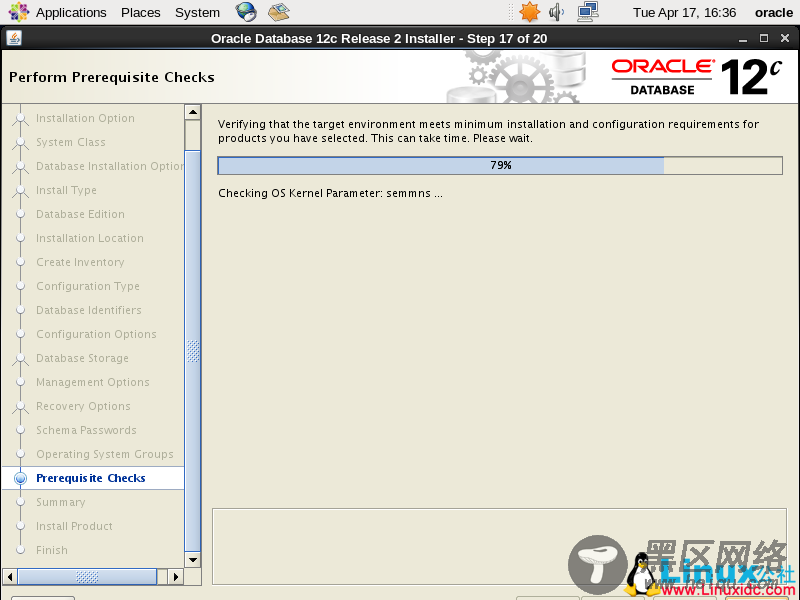The image size is (800, 600).
Task: Select Database Storage step
Action: pyautogui.click(x=82, y=358)
